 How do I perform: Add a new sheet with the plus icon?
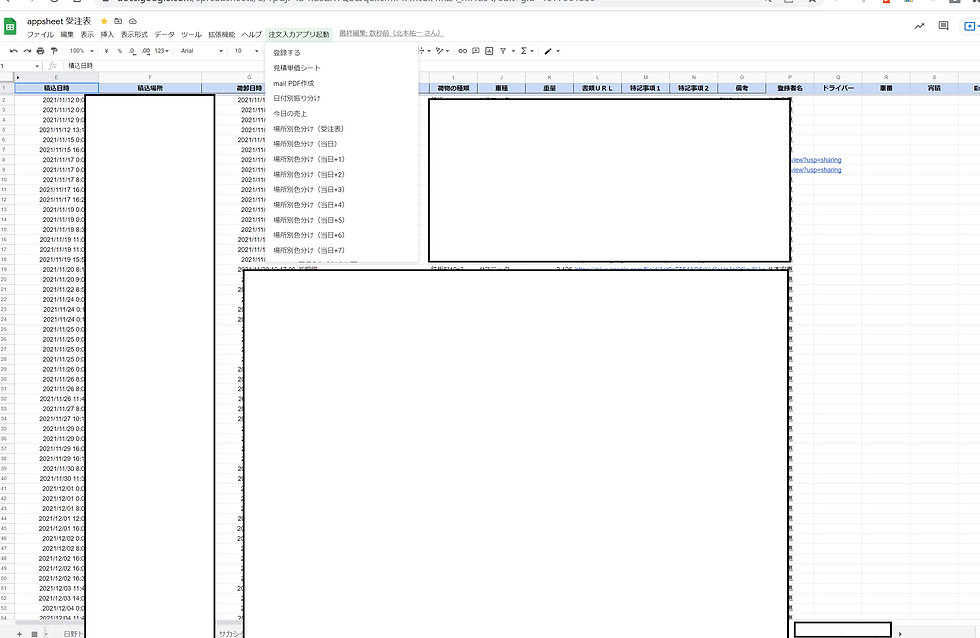19,634
